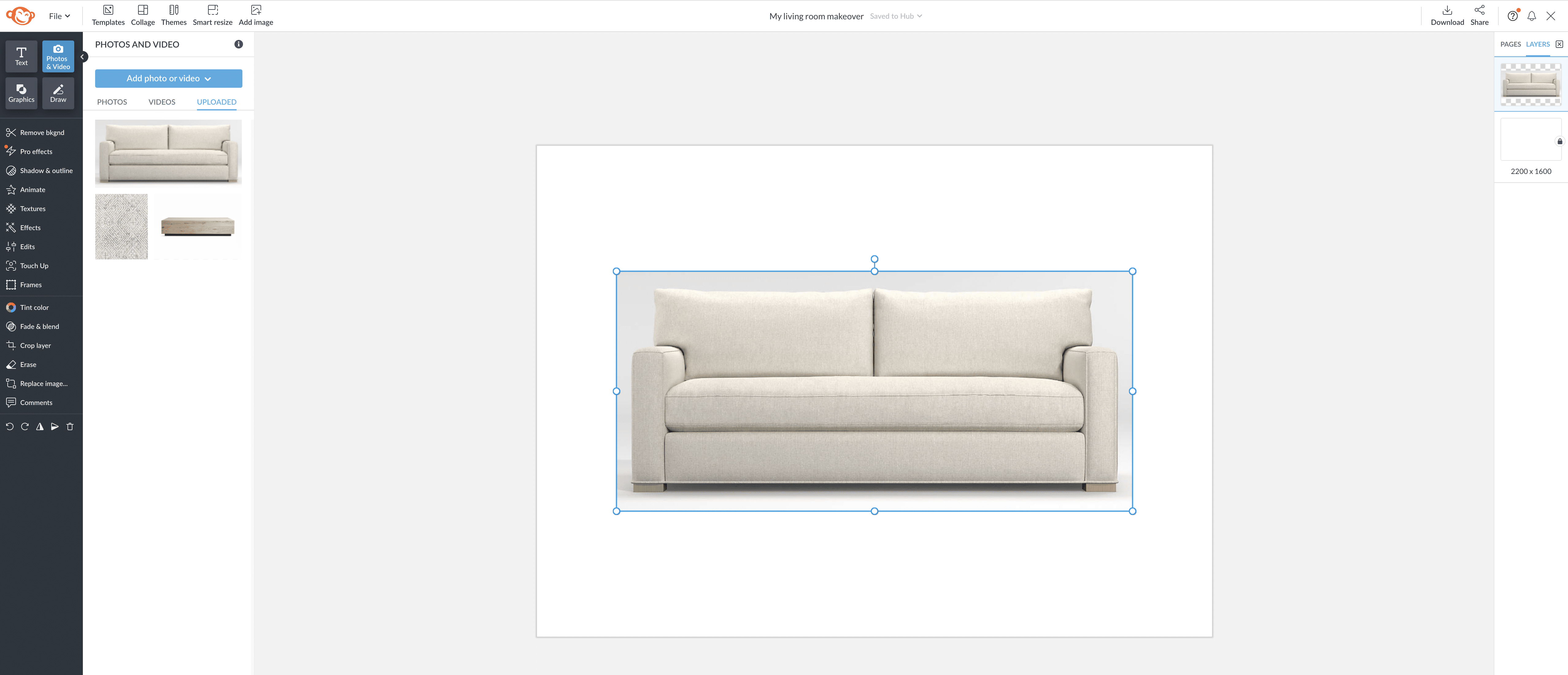
Task: Select the Erase tool
Action: (x=27, y=364)
